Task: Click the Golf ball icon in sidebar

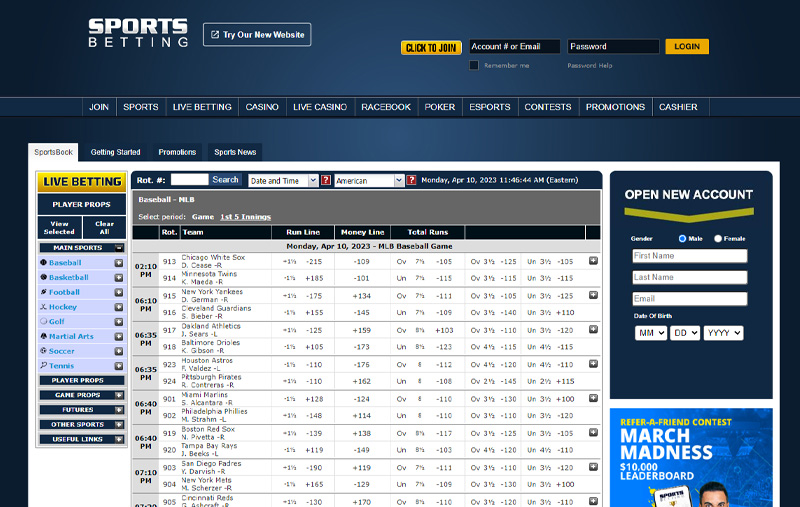Action: pyautogui.click(x=43, y=321)
